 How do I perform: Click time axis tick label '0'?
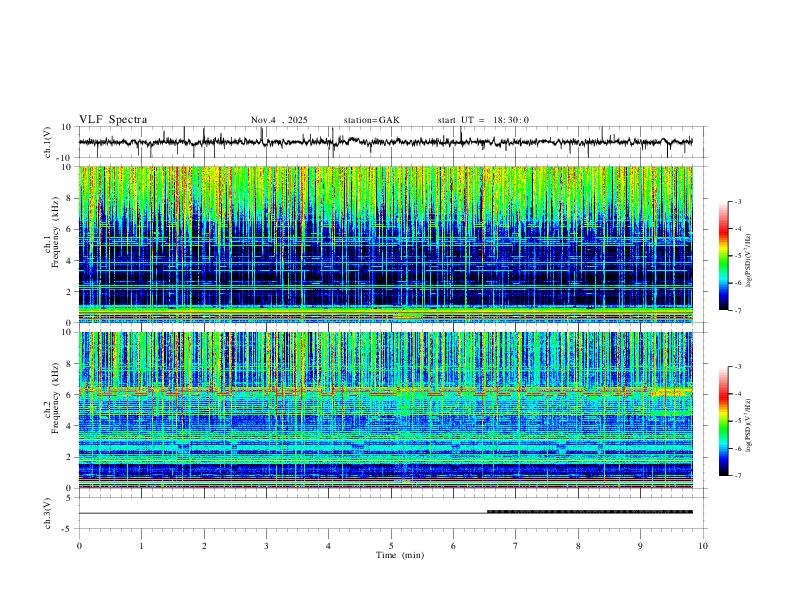[79, 546]
